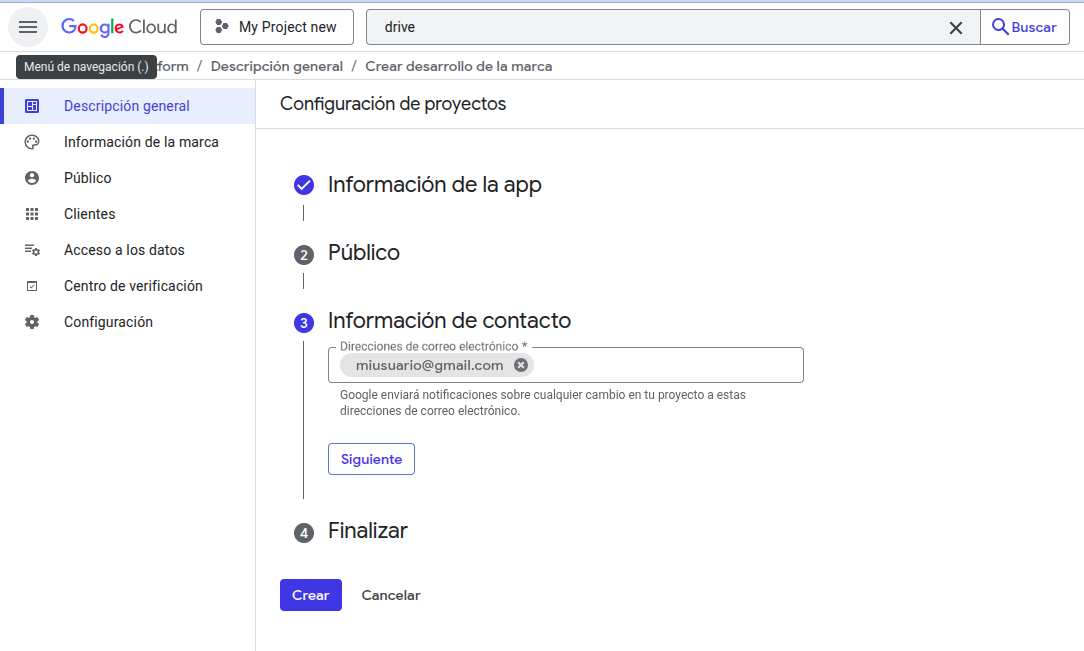The height and width of the screenshot is (651, 1084).
Task: Open Configuración in the sidebar
Action: (x=127, y=321)
